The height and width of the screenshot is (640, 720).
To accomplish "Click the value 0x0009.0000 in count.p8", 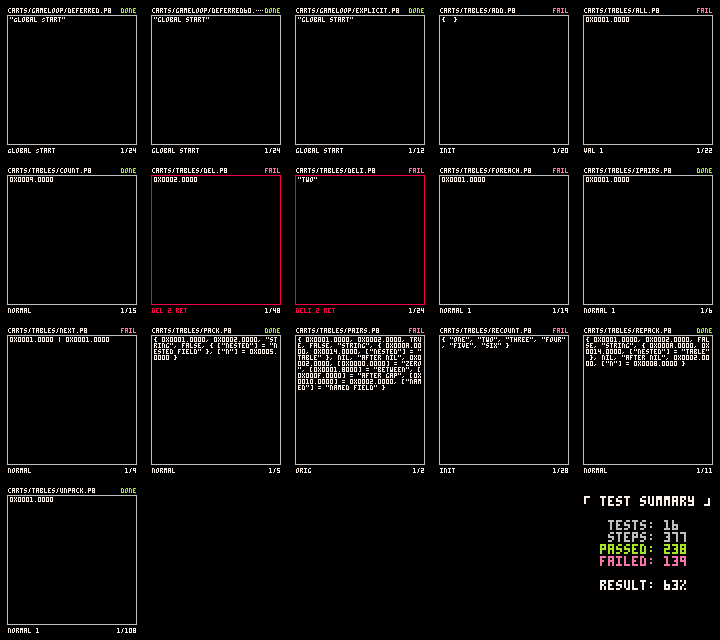I will pyautogui.click(x=32, y=180).
